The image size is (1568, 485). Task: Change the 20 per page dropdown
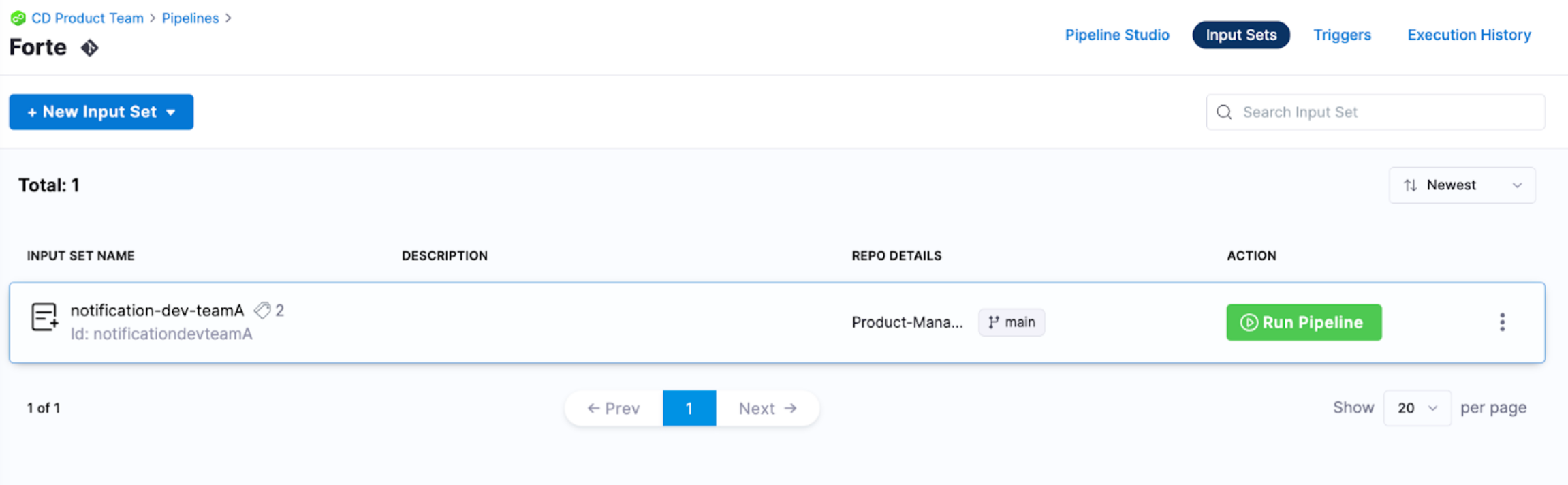1417,408
